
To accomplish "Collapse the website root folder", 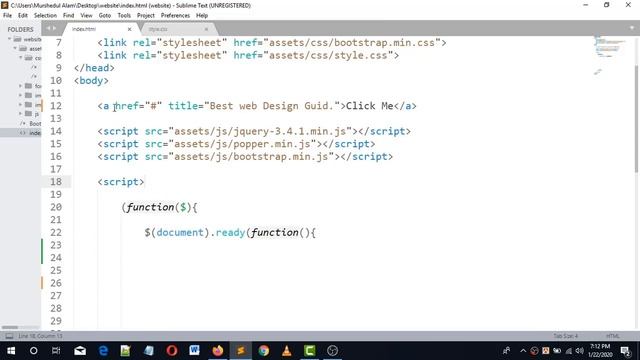I will click(x=9, y=39).
